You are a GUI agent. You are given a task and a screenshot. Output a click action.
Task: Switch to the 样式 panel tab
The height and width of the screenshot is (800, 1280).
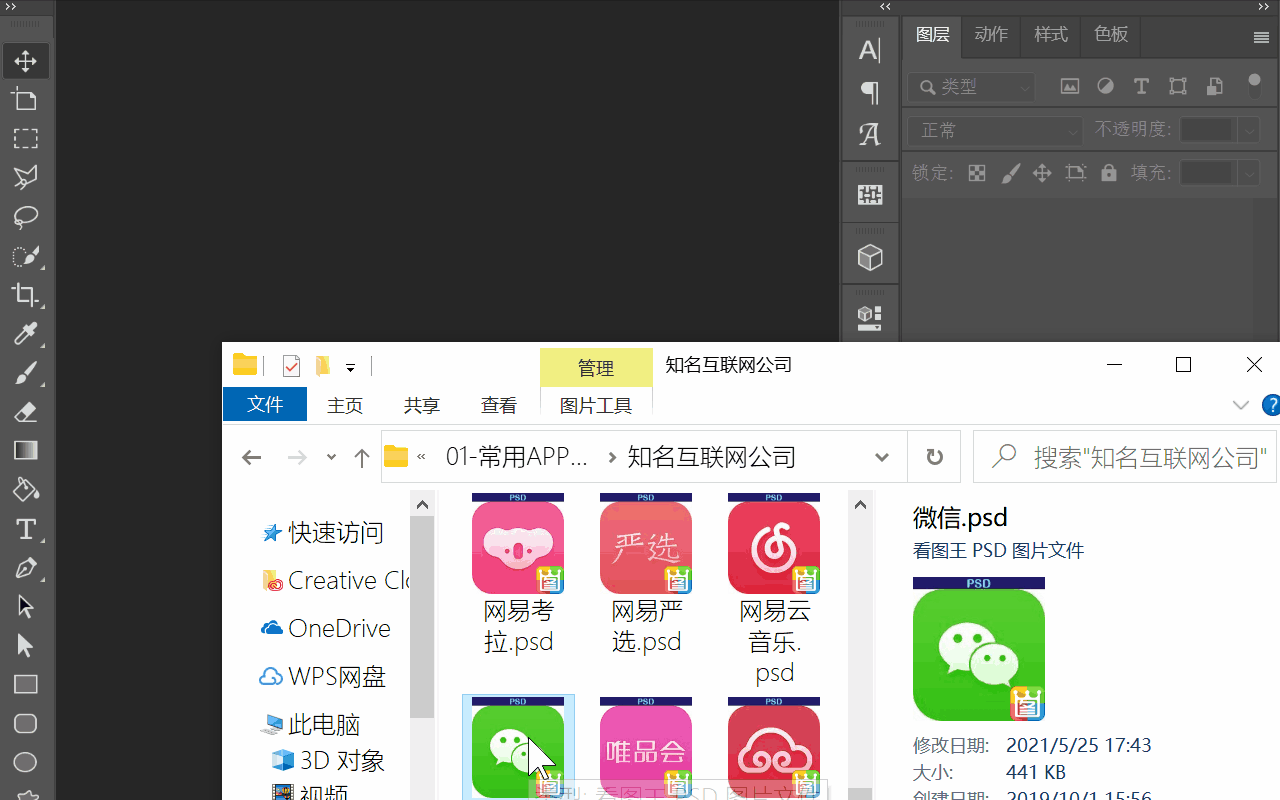pos(1051,35)
